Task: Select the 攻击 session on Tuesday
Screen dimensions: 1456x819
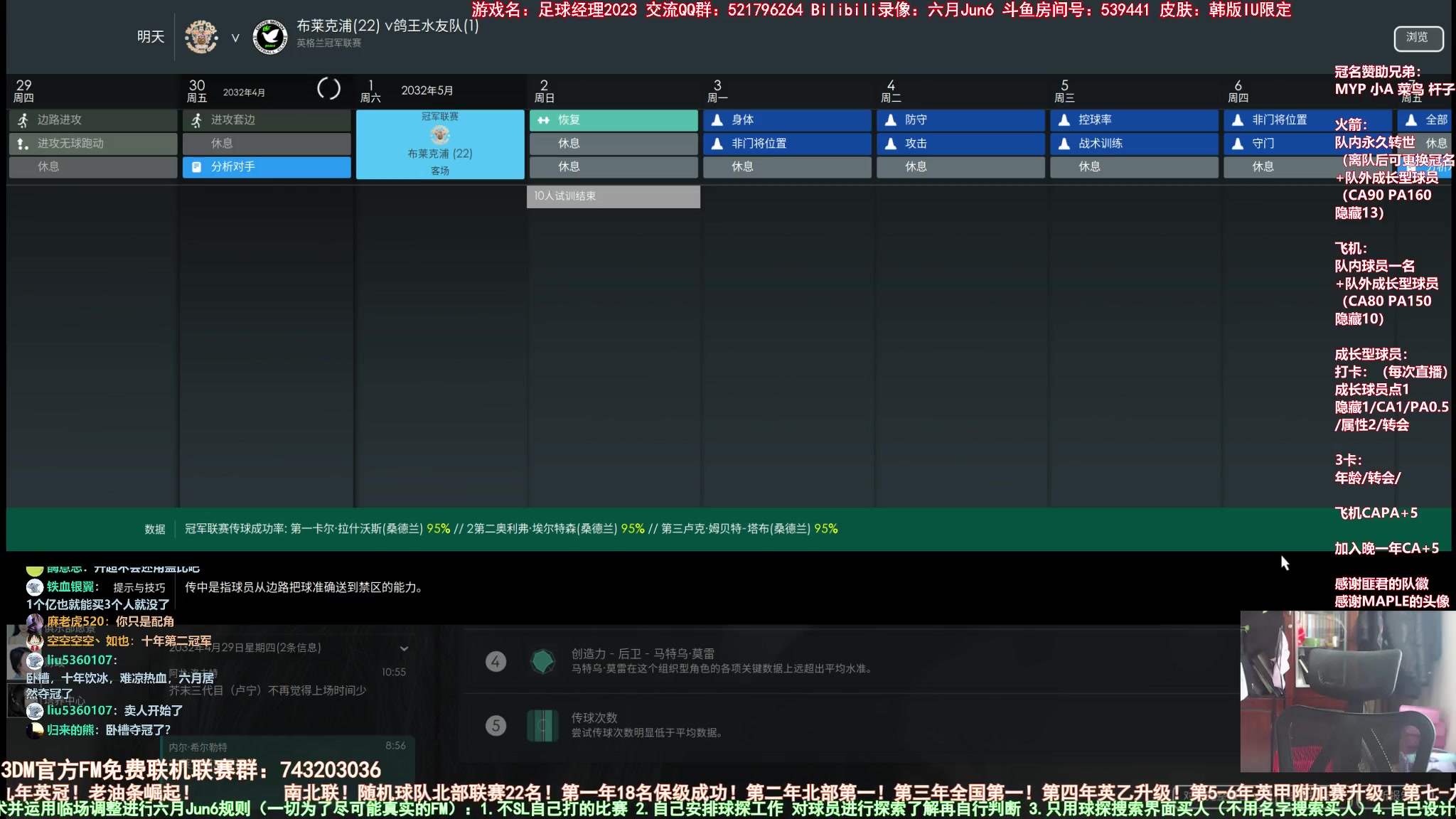Action: point(960,144)
